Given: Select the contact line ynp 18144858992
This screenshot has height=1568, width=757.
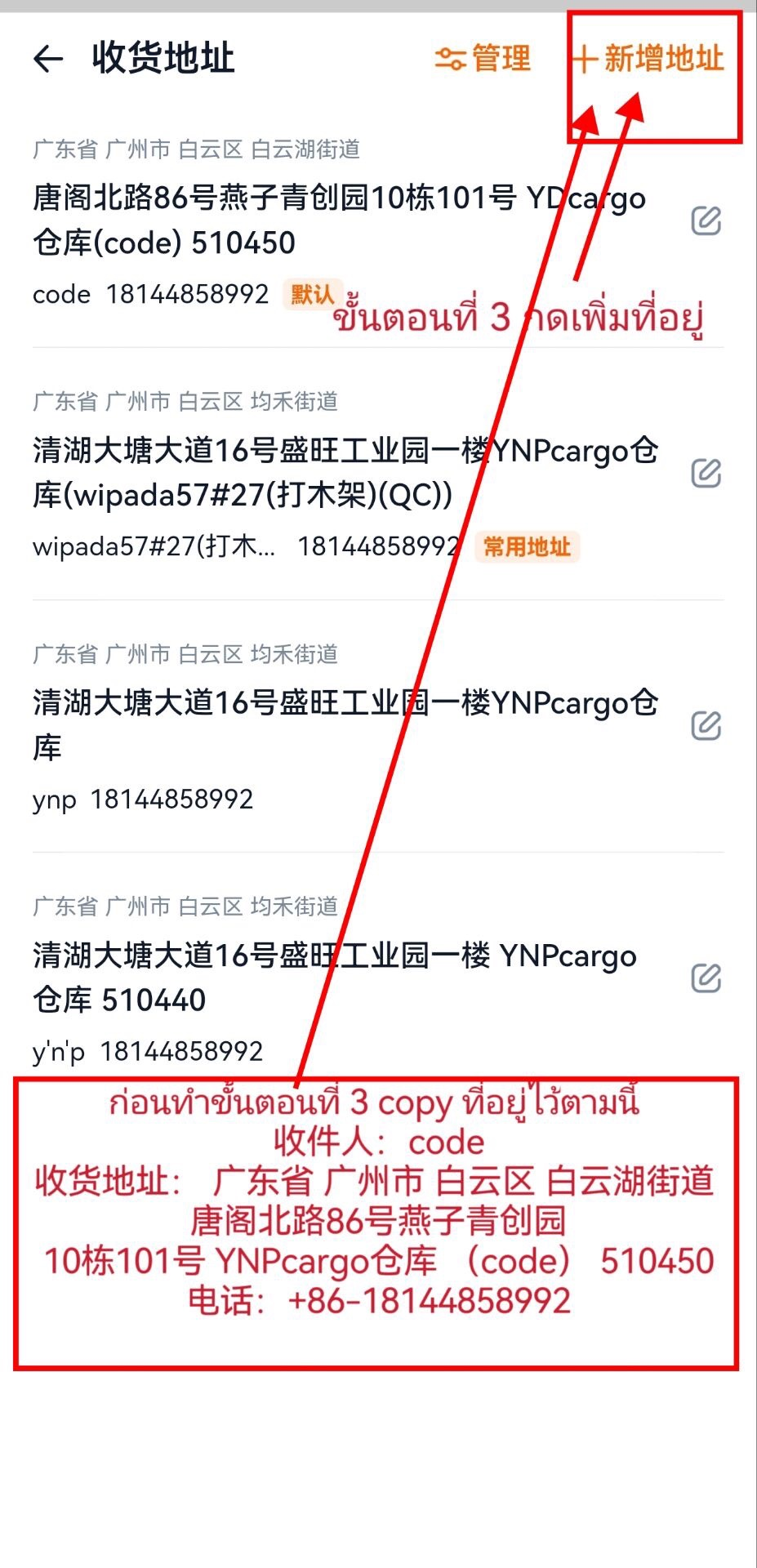Looking at the screenshot, I should pos(143,800).
